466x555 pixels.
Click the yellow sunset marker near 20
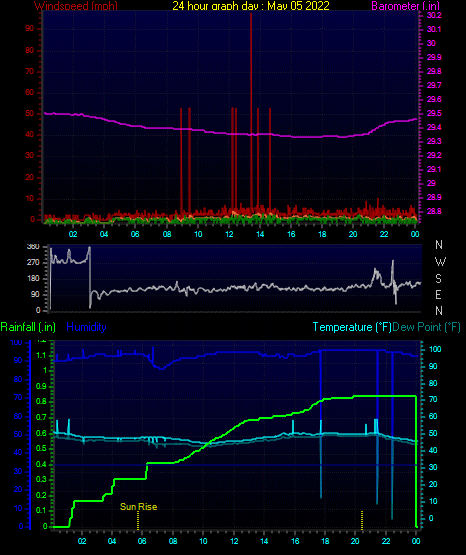click(362, 520)
